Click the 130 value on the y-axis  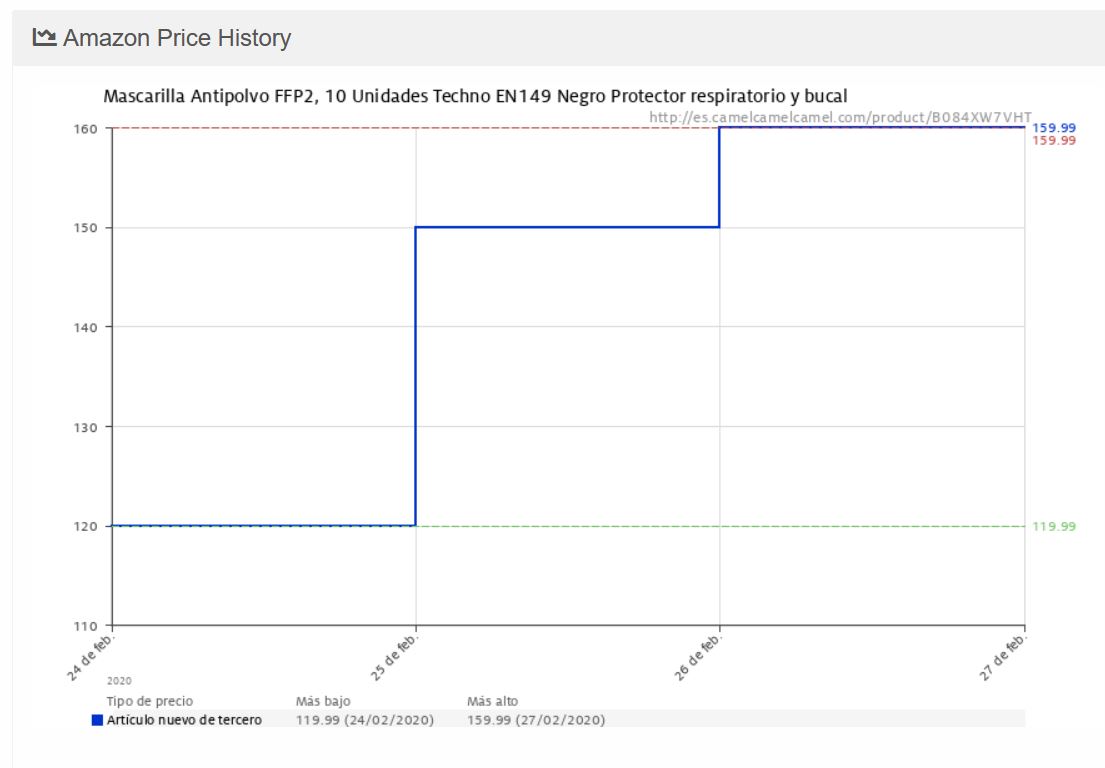point(85,428)
